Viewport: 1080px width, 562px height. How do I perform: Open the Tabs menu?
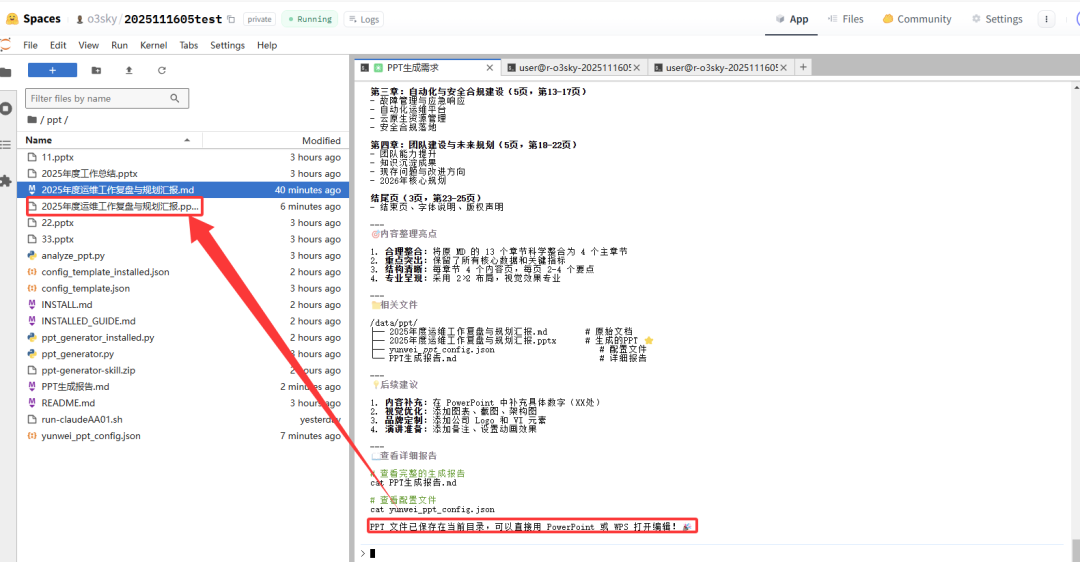189,45
